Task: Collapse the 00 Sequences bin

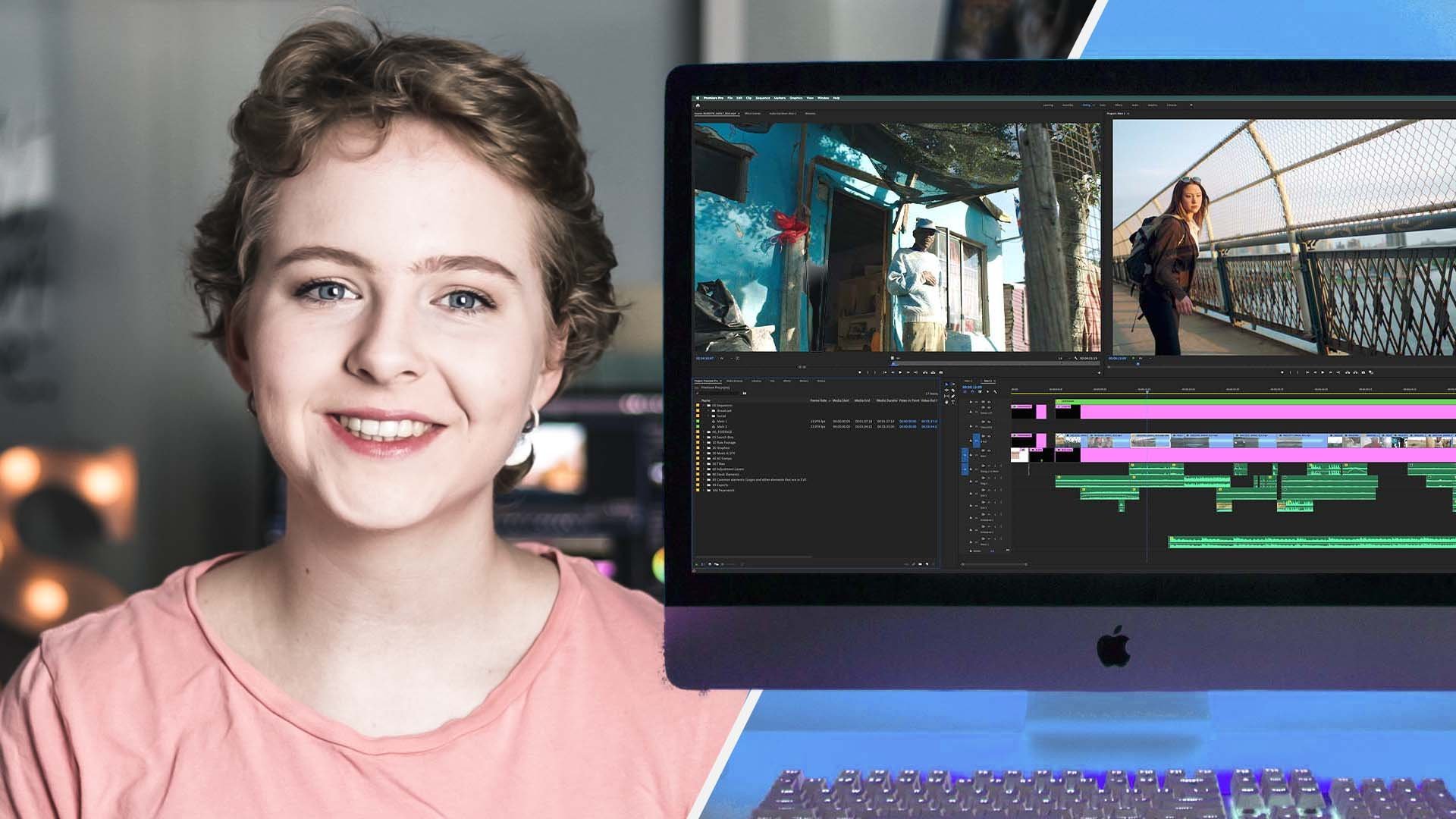Action: pyautogui.click(x=704, y=406)
